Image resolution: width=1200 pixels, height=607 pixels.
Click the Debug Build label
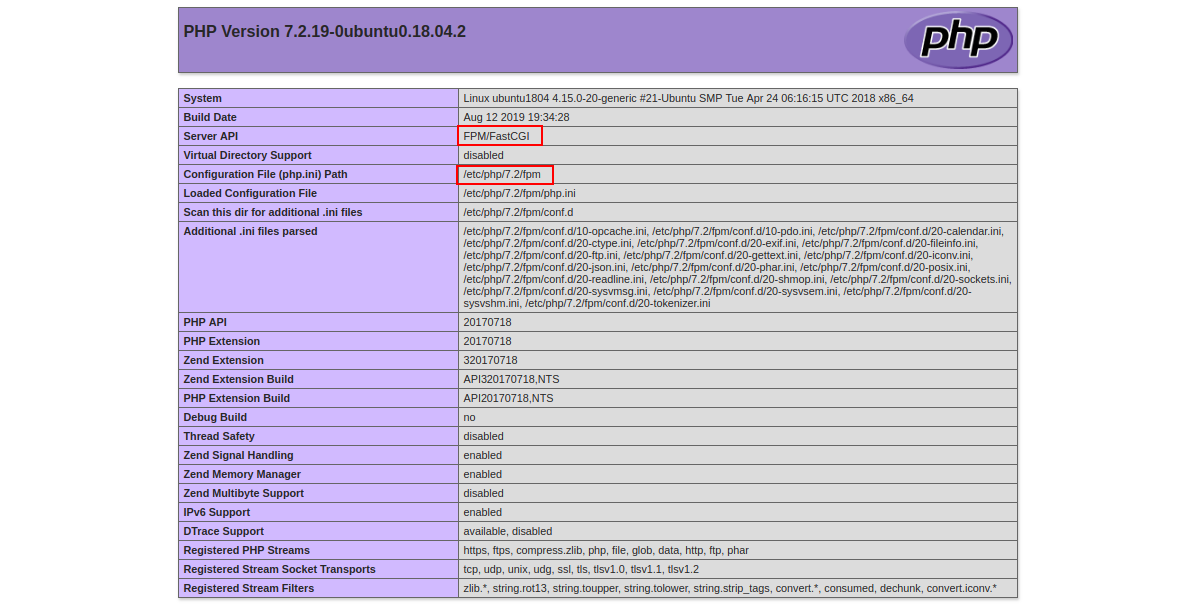(x=215, y=417)
